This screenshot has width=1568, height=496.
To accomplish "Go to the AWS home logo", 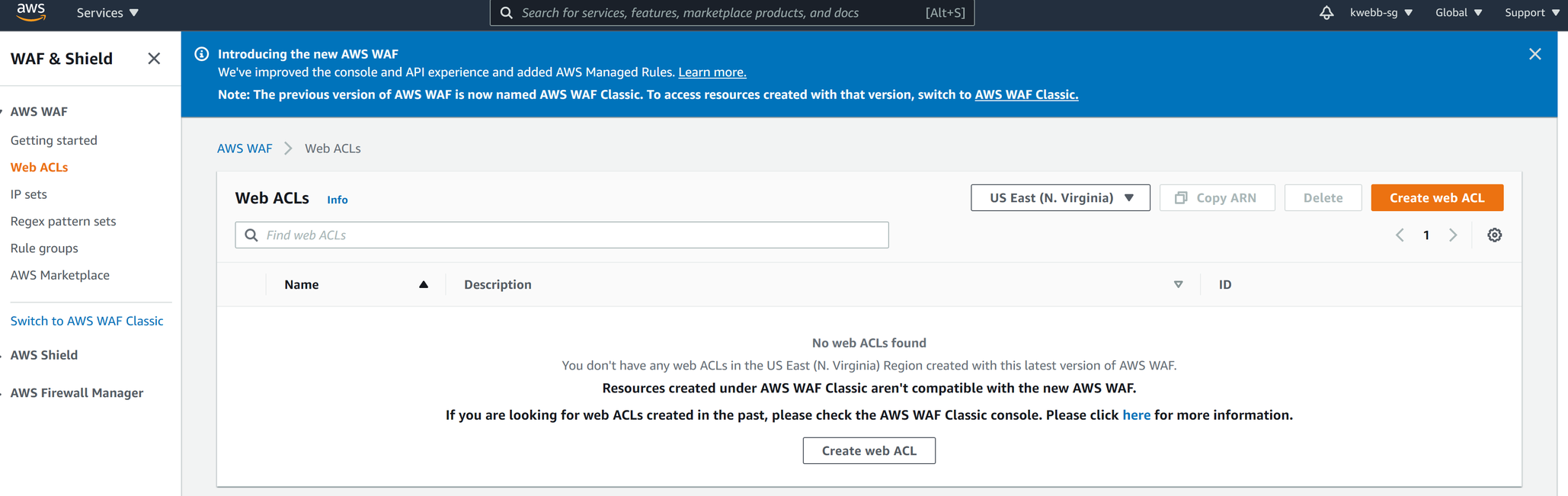I will click(x=30, y=12).
